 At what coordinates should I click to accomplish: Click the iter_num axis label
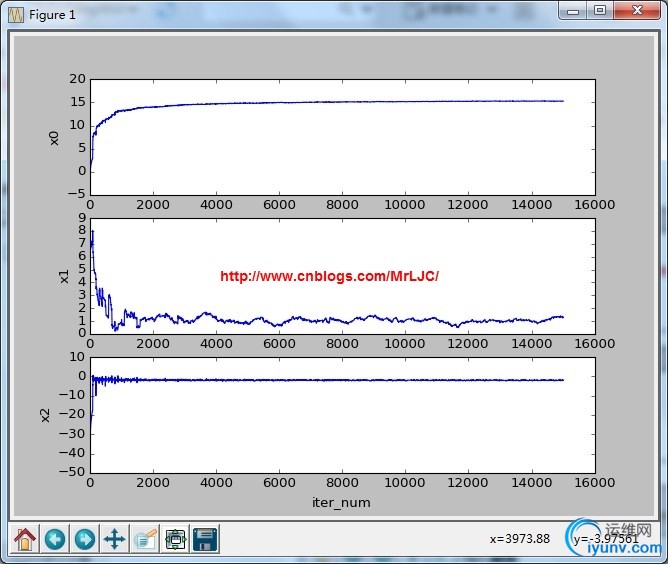coord(341,503)
